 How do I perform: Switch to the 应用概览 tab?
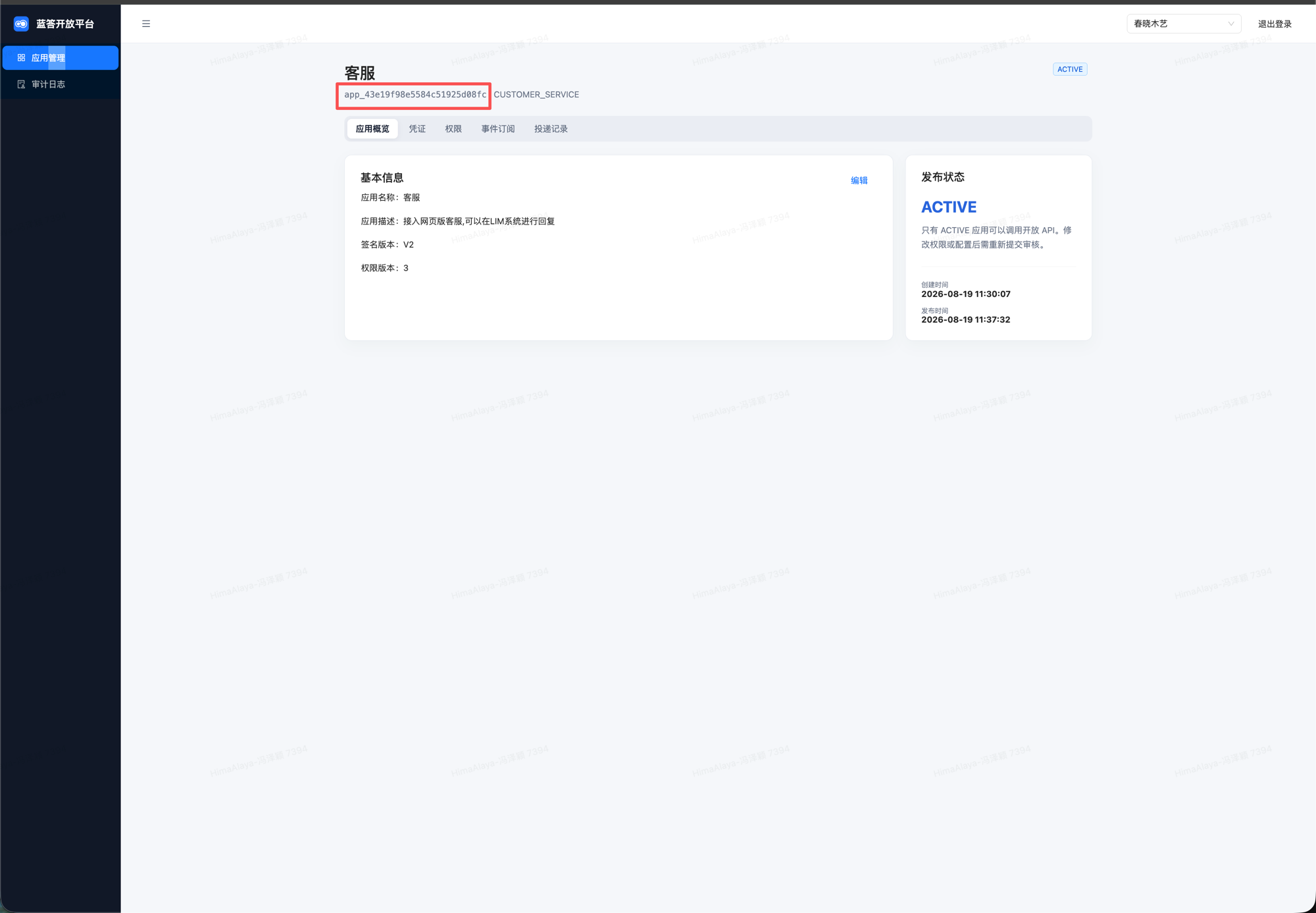[x=372, y=129]
